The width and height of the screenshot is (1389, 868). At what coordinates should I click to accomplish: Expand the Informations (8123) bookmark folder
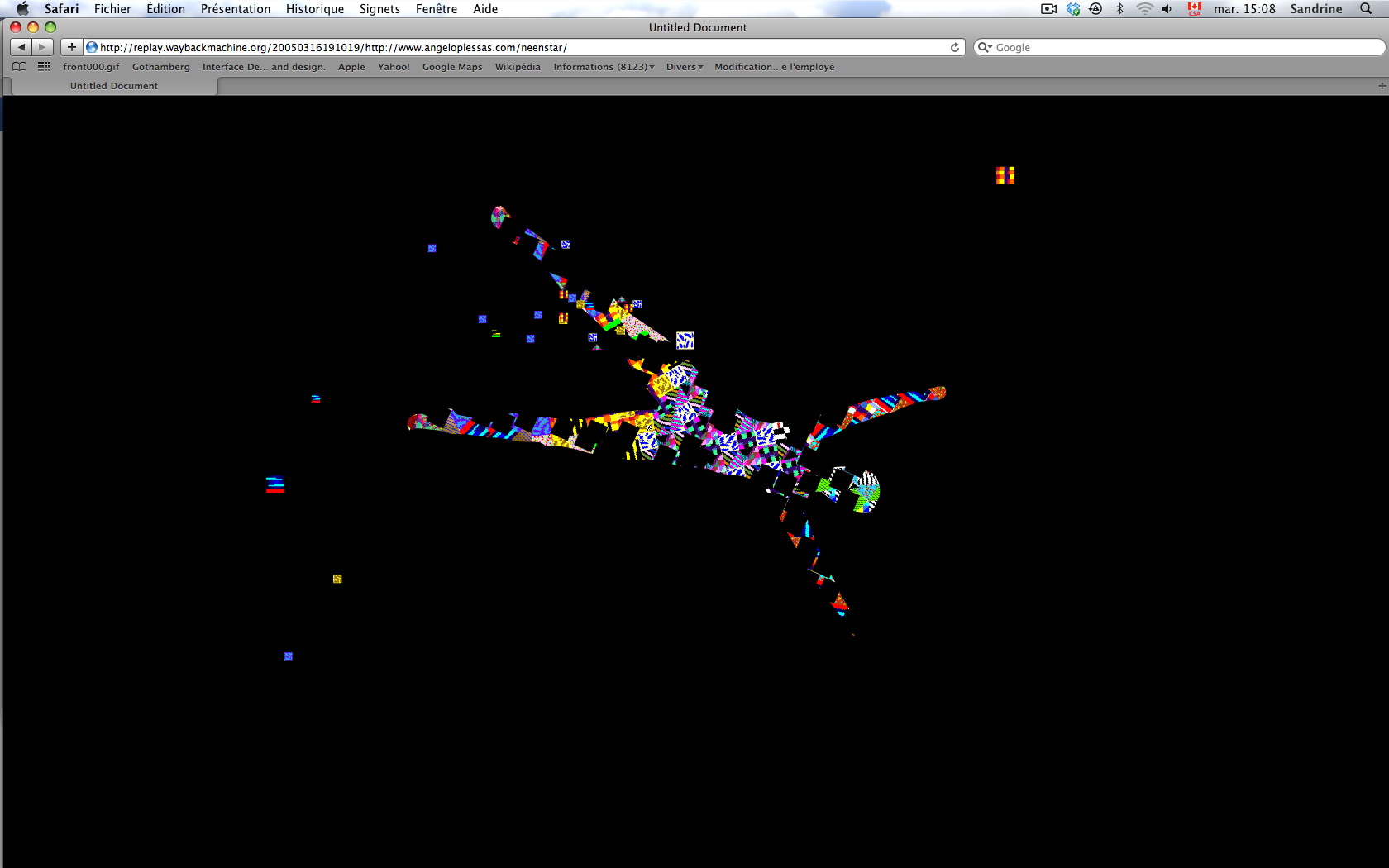pos(604,67)
